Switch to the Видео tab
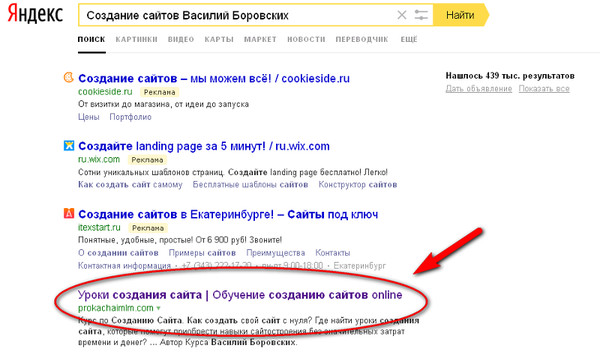The height and width of the screenshot is (360, 600). (181, 39)
